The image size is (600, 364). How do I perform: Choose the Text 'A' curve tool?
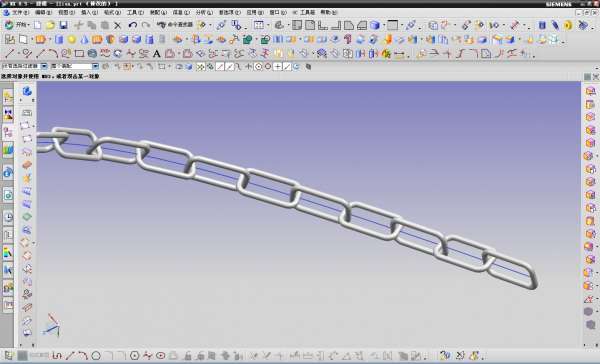point(156,54)
